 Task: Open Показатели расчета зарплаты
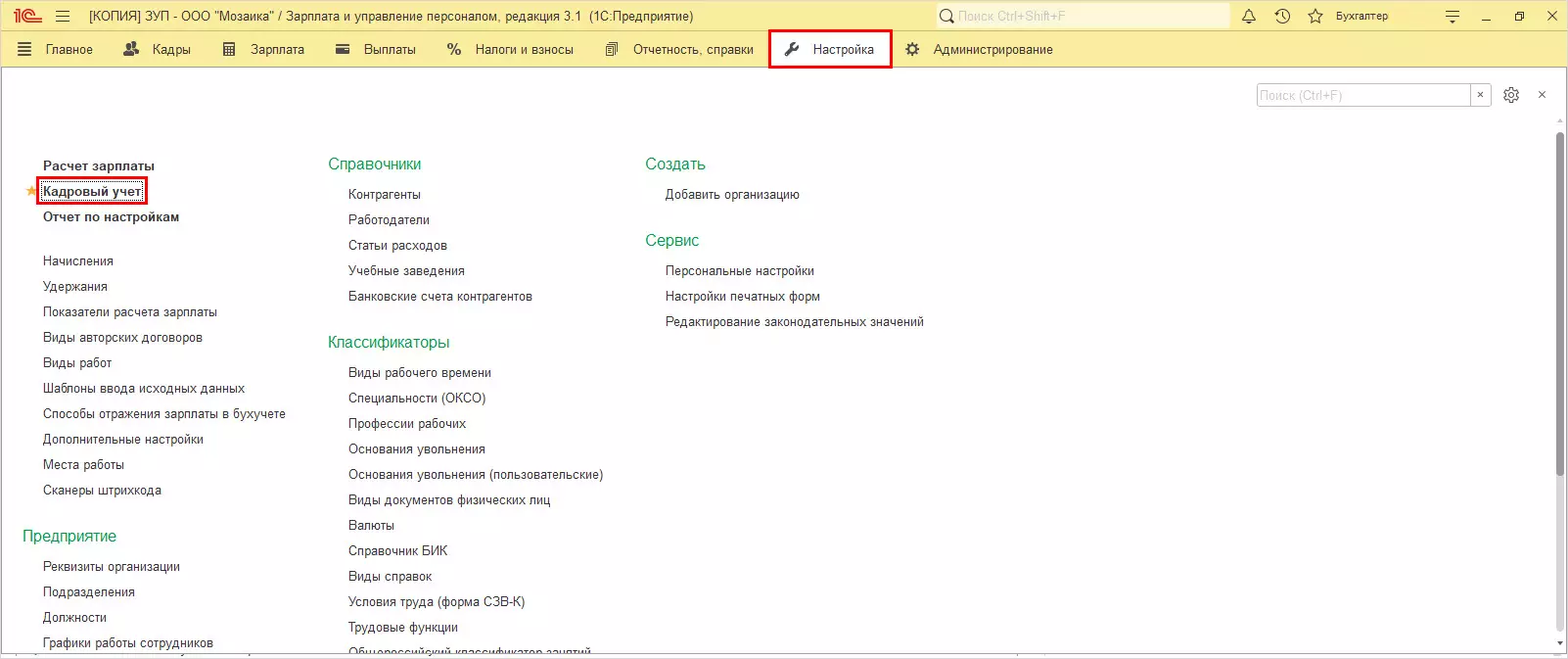click(130, 311)
